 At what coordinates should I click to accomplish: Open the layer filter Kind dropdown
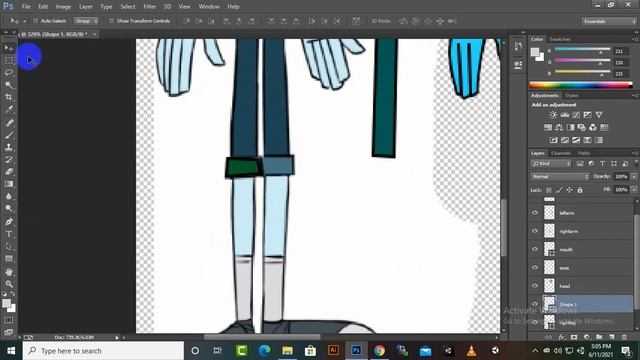(x=551, y=164)
